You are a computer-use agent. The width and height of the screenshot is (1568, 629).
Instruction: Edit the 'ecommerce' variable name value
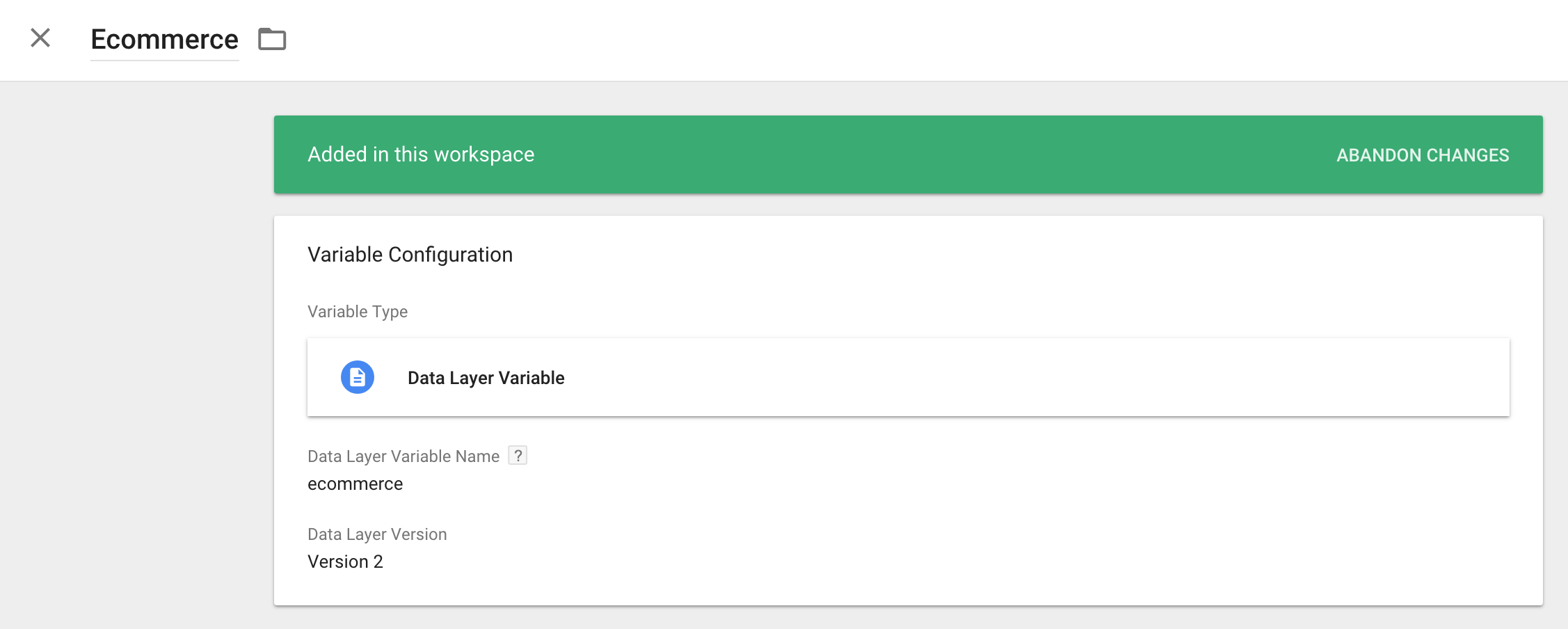click(355, 484)
